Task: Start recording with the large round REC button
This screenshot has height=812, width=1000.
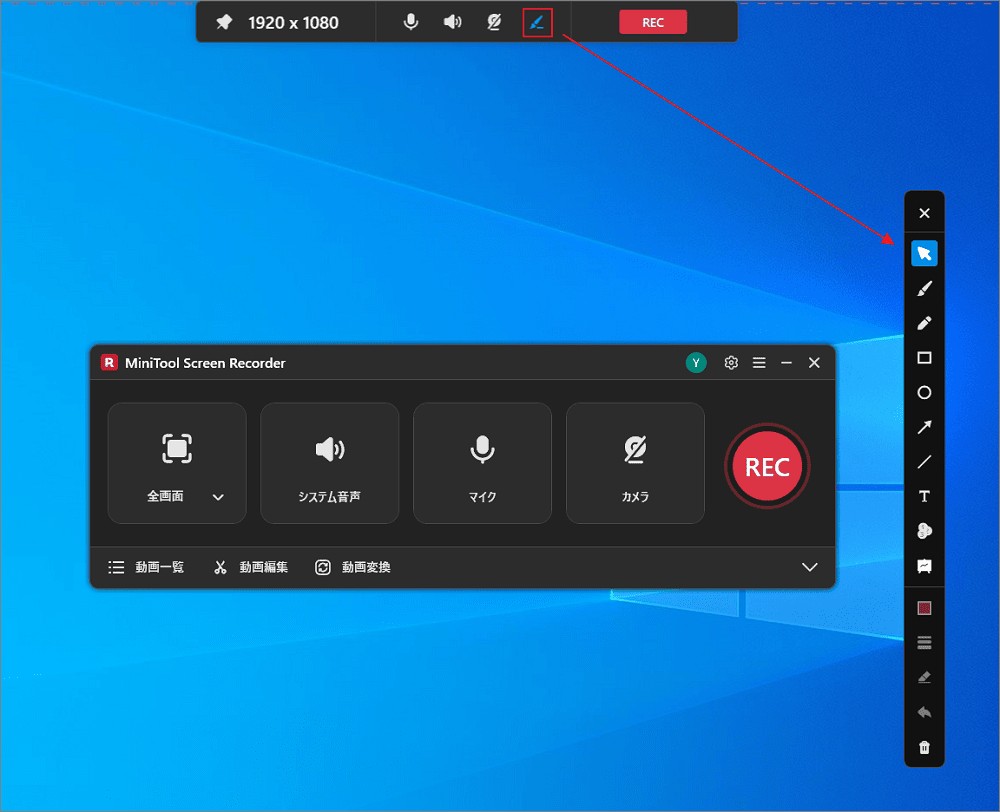Action: (x=767, y=466)
